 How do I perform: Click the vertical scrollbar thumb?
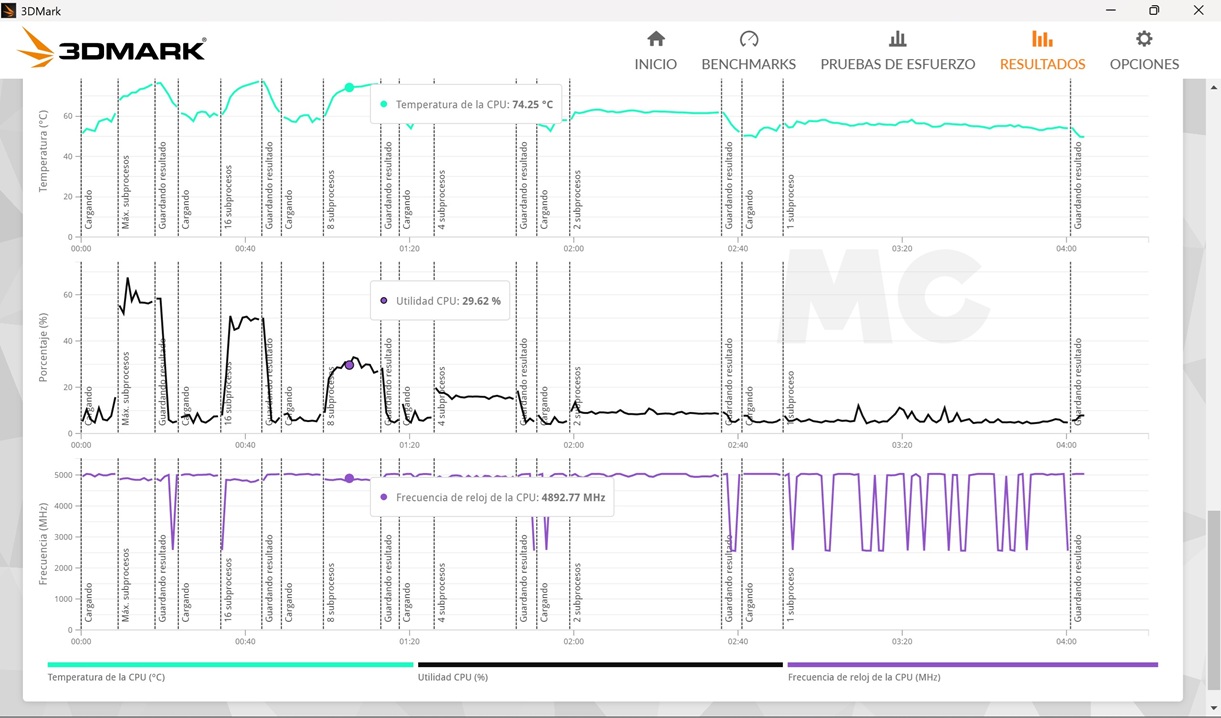[x=1213, y=598]
